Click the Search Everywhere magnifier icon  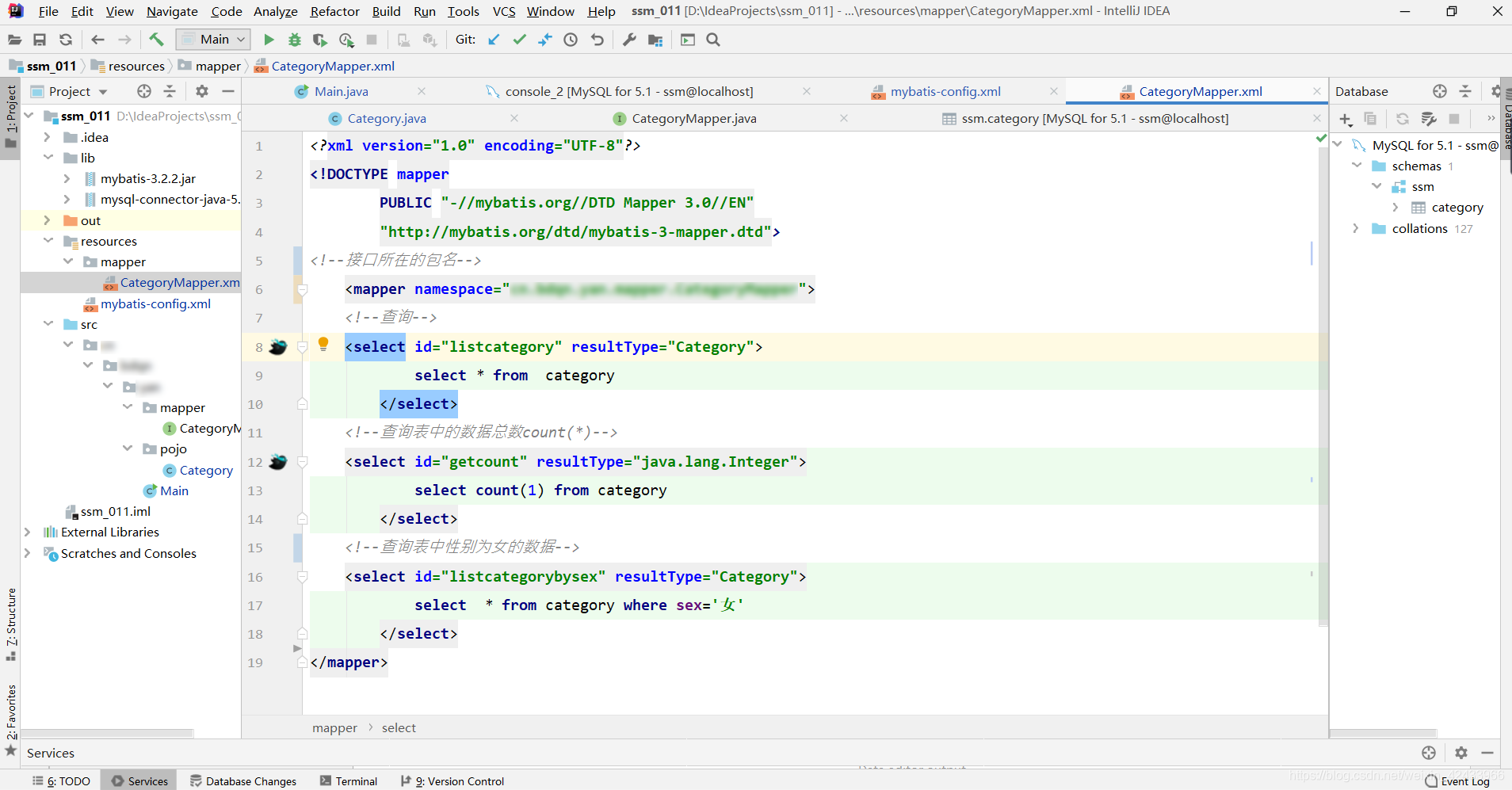coord(713,40)
